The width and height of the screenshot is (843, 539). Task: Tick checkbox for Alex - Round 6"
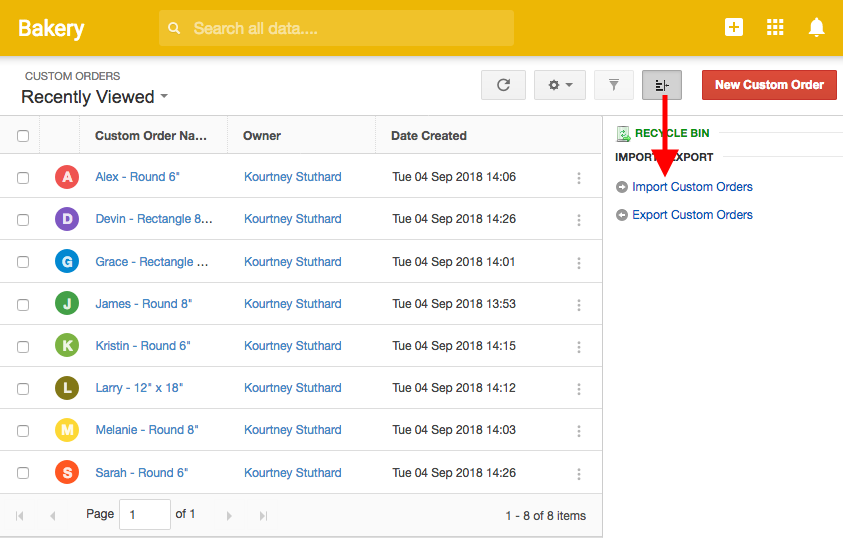pos(23,178)
